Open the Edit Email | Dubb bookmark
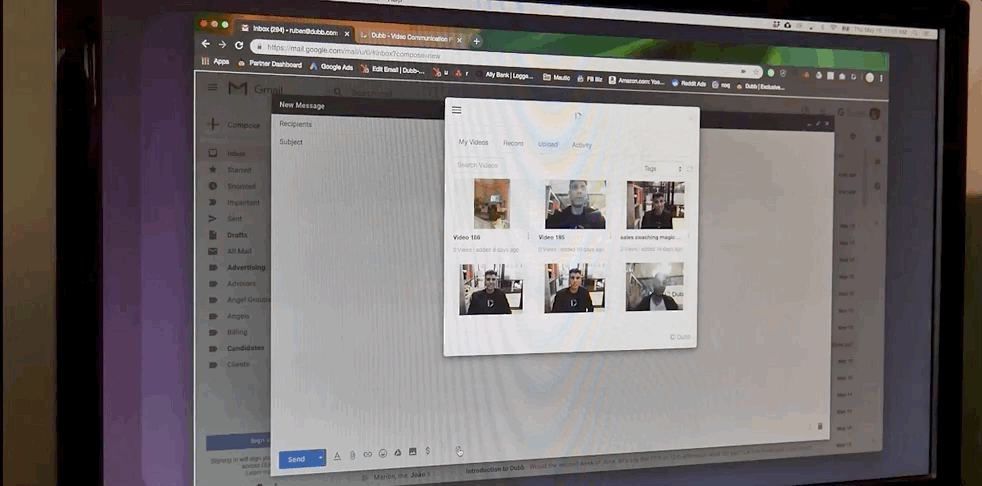Viewport: 982px width, 486px height. pyautogui.click(x=392, y=70)
